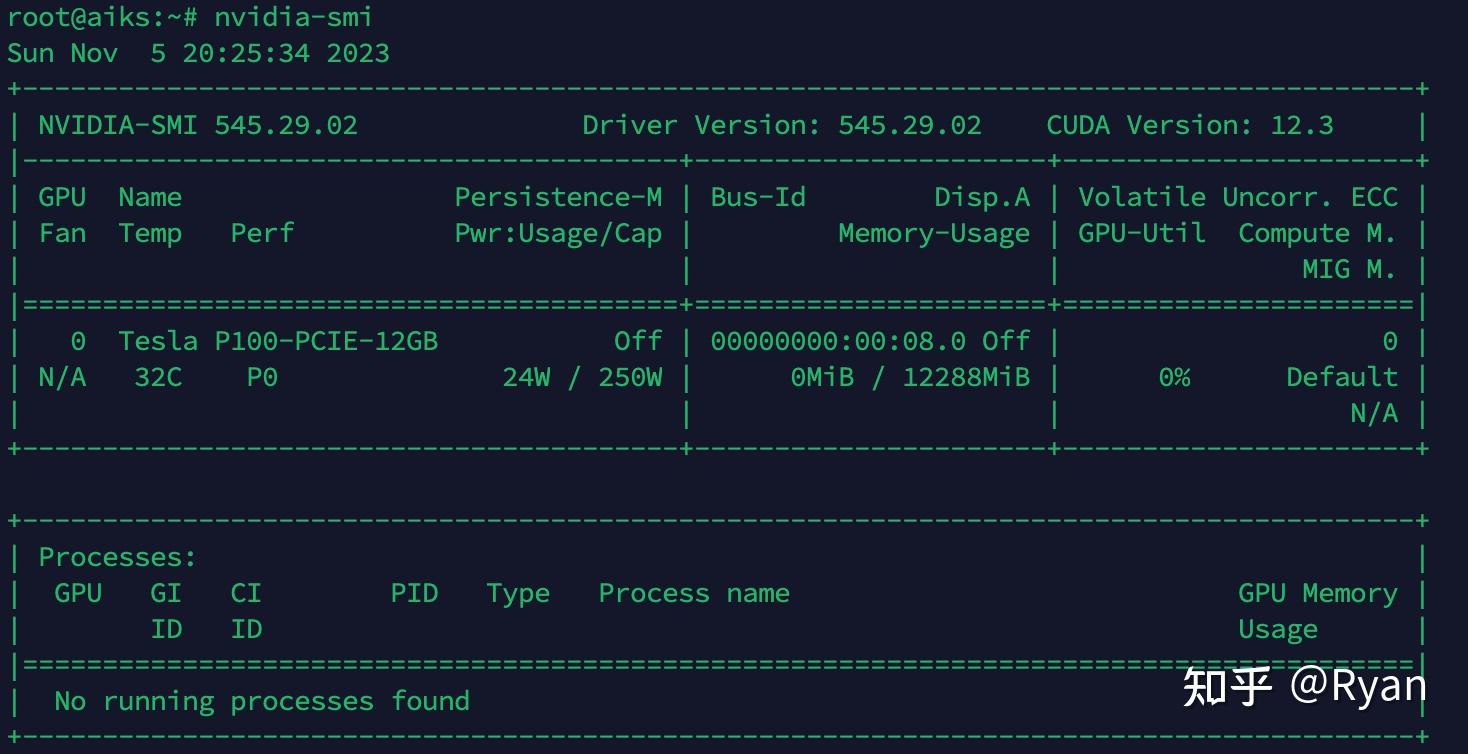Click the 0MiB / 12288MiB memory usage
Image resolution: width=1468 pixels, height=754 pixels.
click(910, 376)
